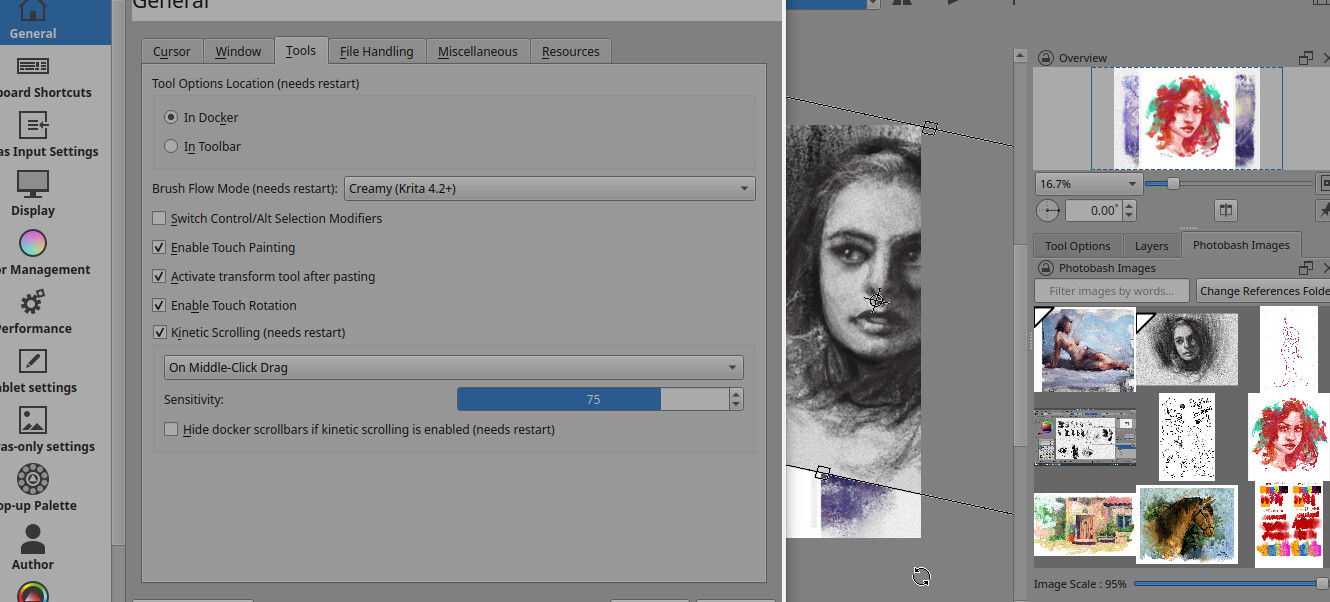Click the Change References Folder button
Screen dimensions: 1330x602
[1264, 291]
